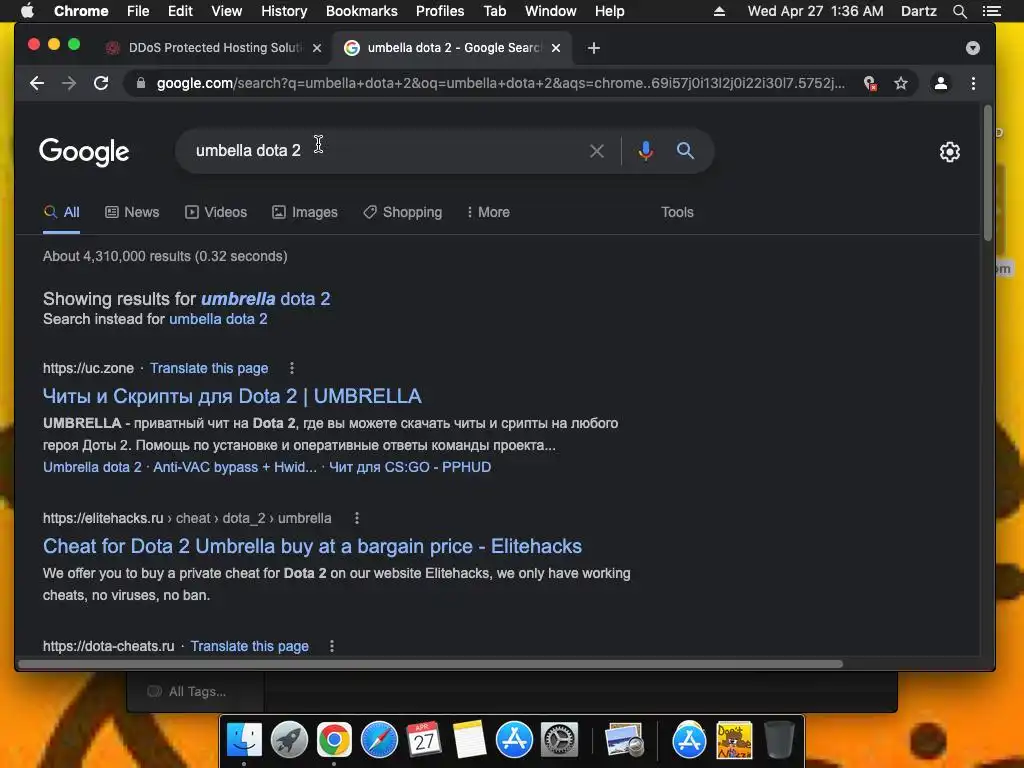Go back using browser back arrow
The height and width of the screenshot is (768, 1024).
tap(37, 83)
